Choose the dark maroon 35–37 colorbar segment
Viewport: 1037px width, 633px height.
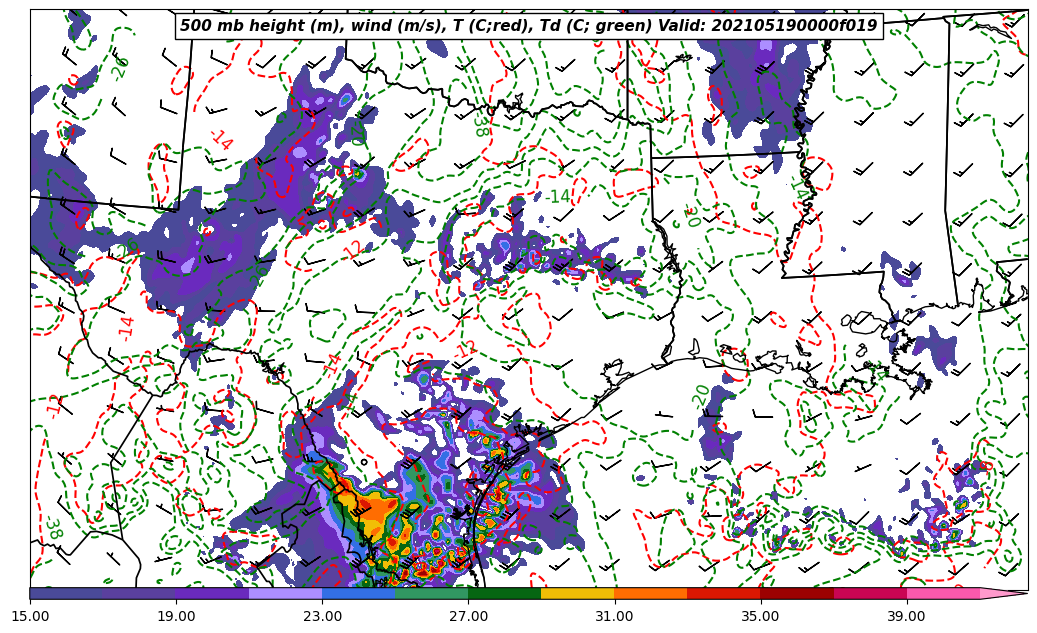[x=797, y=593]
